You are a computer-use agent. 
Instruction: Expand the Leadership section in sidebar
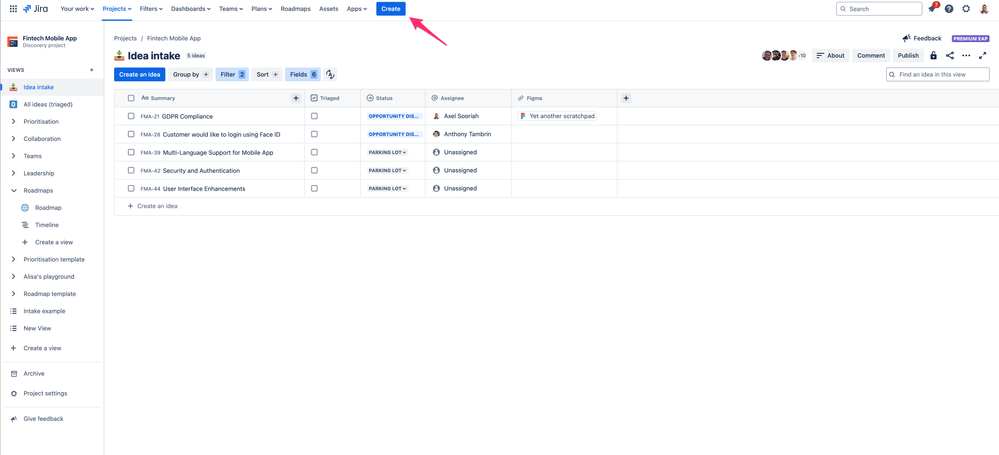tap(13, 173)
